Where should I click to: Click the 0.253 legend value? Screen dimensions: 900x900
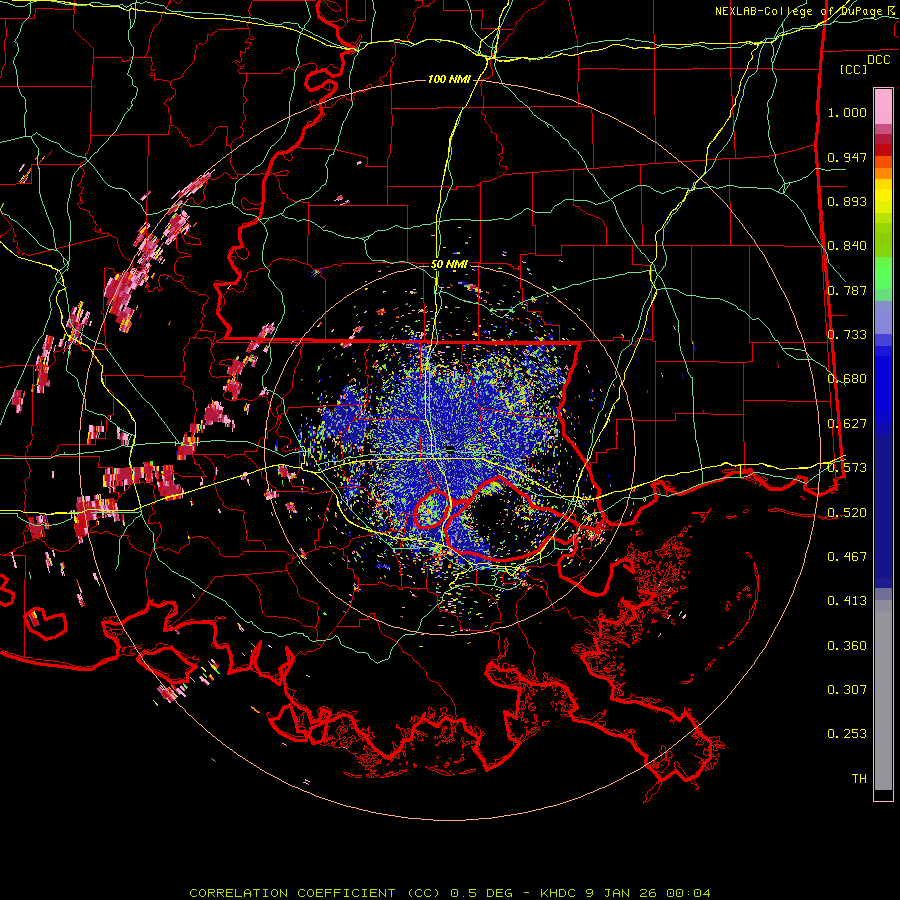tap(847, 734)
